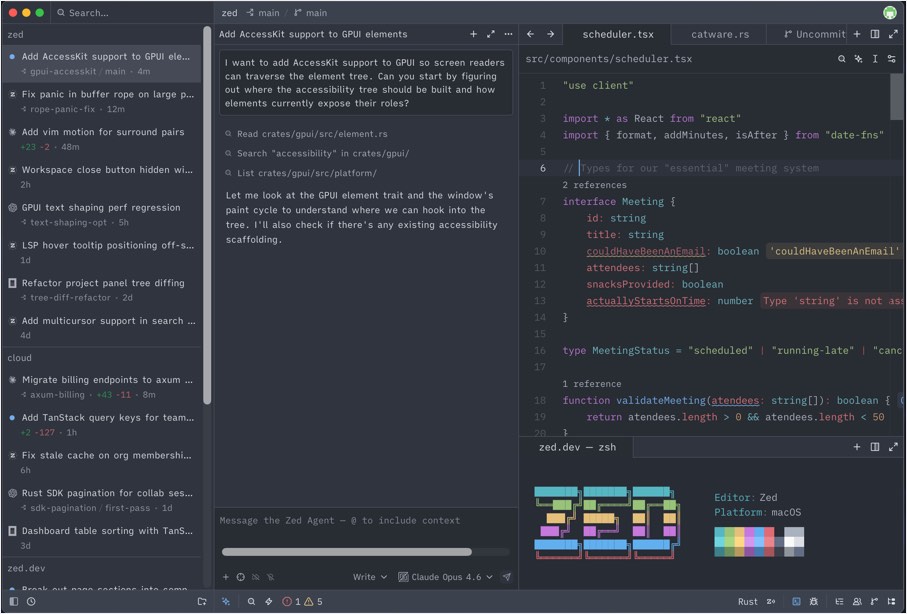Toggle the terminal panel in status bar

(x=796, y=601)
